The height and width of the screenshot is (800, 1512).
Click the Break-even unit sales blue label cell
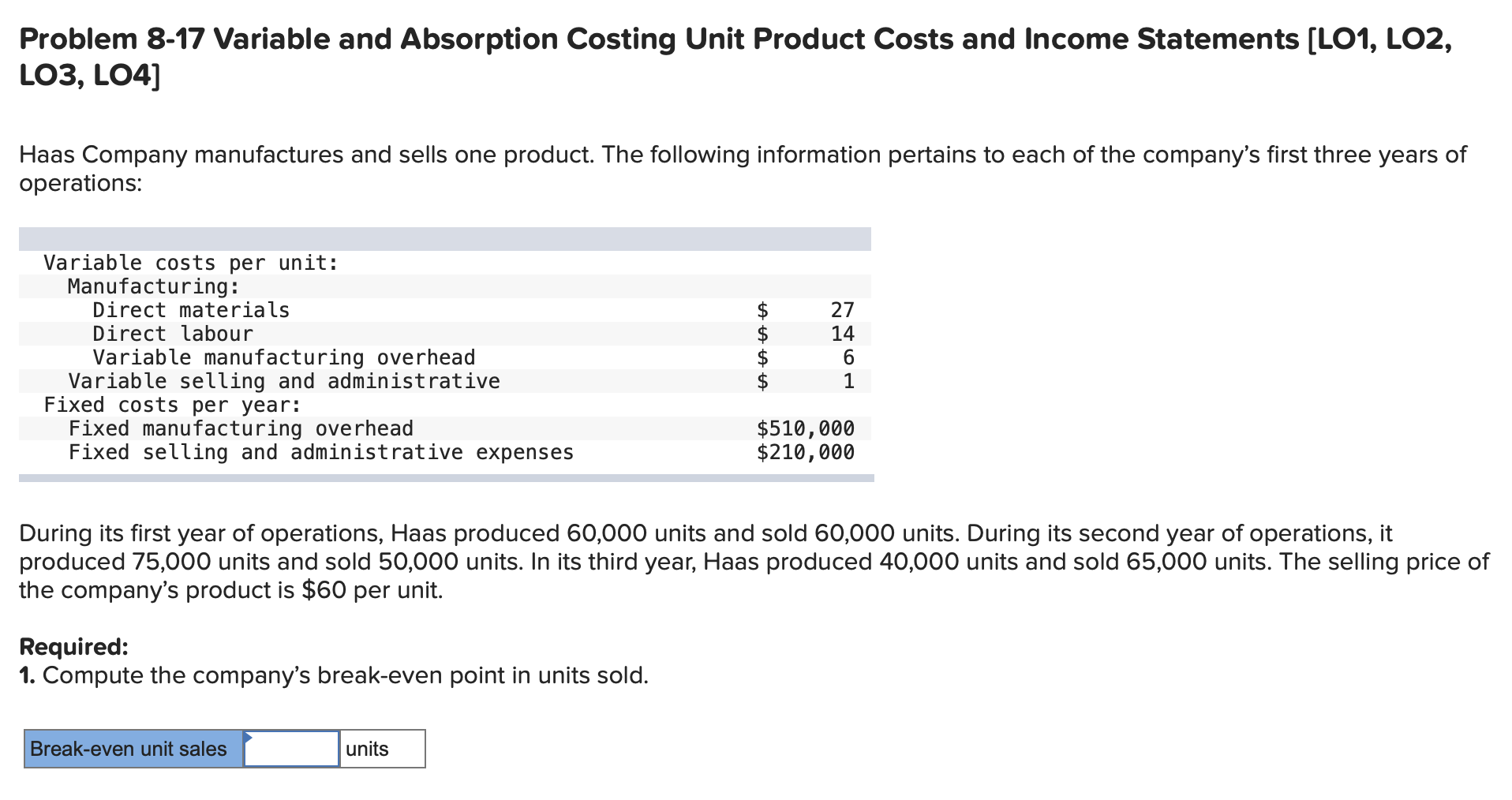coord(131,749)
